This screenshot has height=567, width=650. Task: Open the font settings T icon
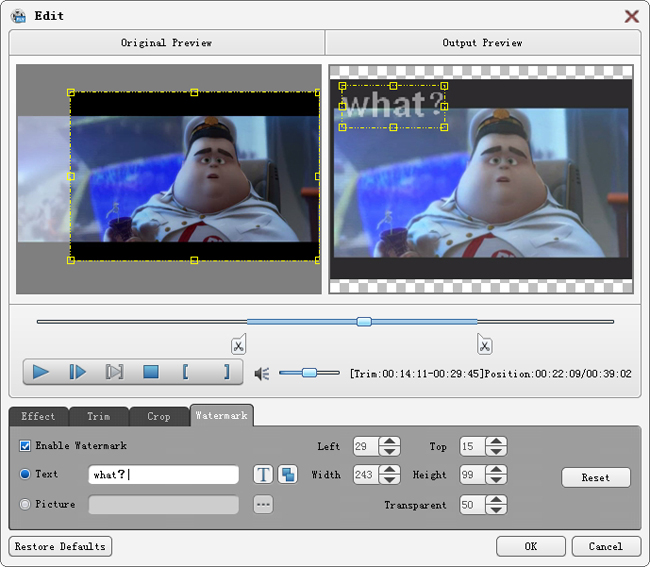[263, 475]
